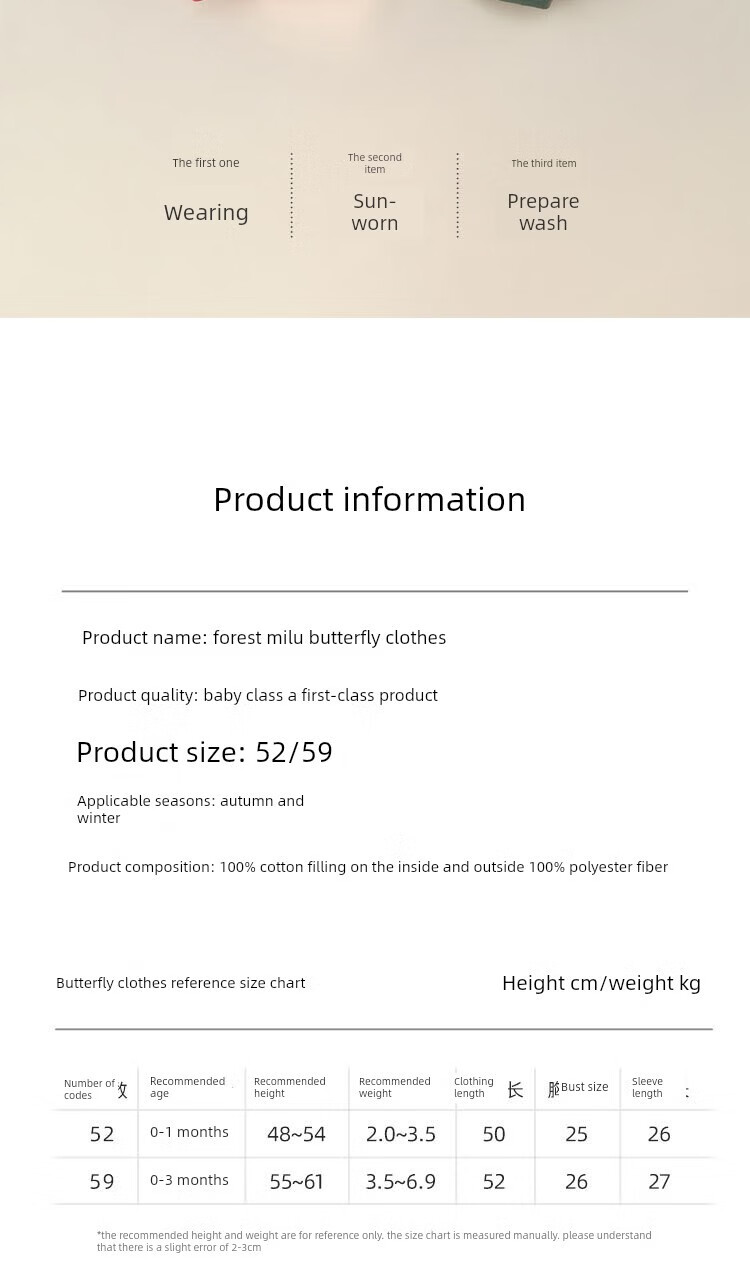
Task: Click the "Height cm/weight kg" label
Action: [601, 983]
